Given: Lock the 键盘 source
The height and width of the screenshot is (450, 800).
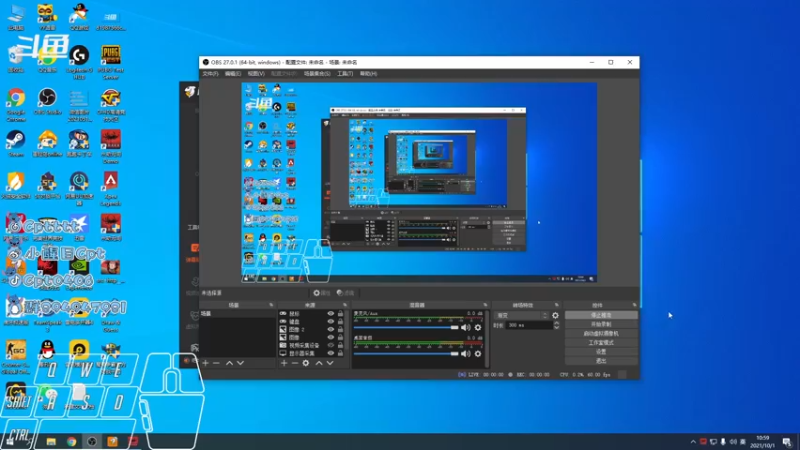Looking at the screenshot, I should pyautogui.click(x=341, y=321).
